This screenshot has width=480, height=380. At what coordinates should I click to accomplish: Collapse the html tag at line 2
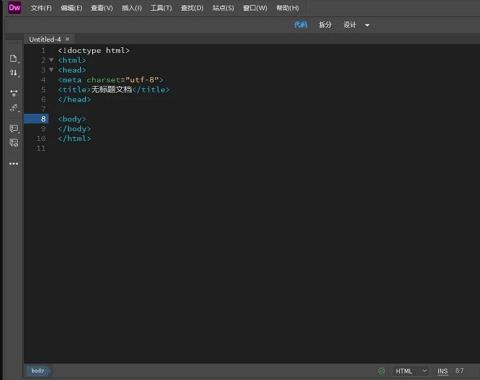click(51, 60)
